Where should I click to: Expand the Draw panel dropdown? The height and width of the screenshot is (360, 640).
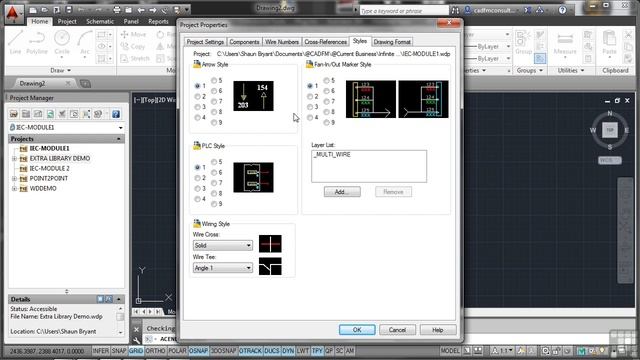(60, 71)
